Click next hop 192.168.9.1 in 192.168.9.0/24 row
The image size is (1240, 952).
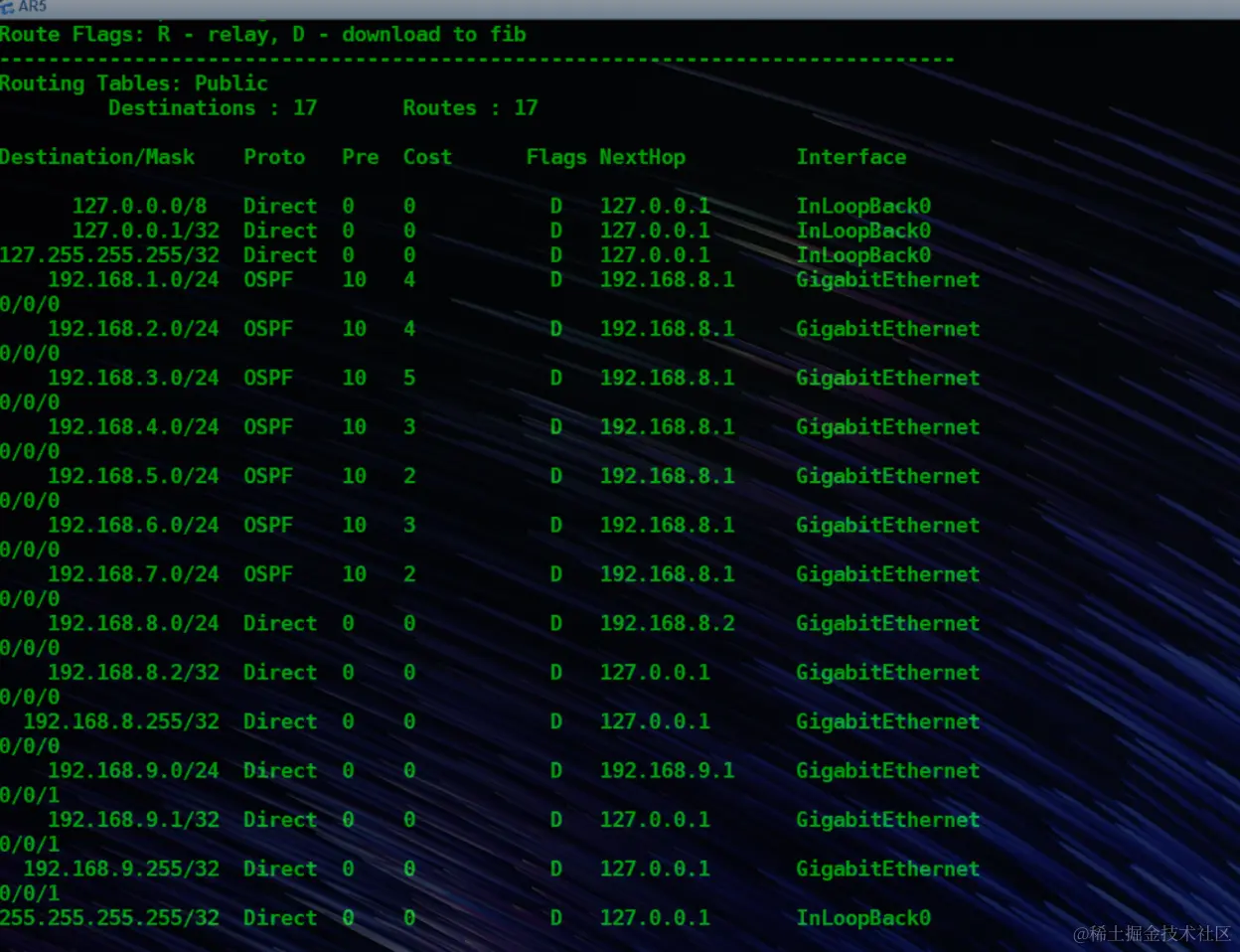[x=667, y=771]
